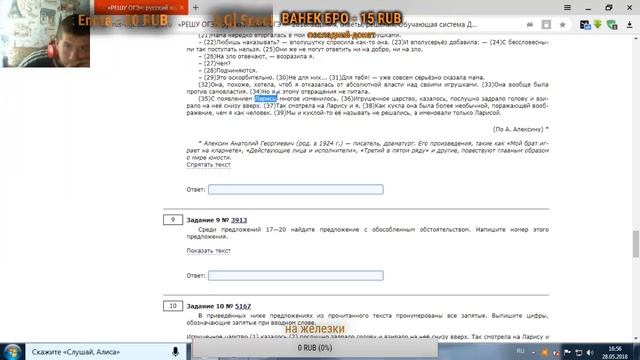Switch the RU input language indicator
The width and height of the screenshot is (640, 360).
[520, 351]
